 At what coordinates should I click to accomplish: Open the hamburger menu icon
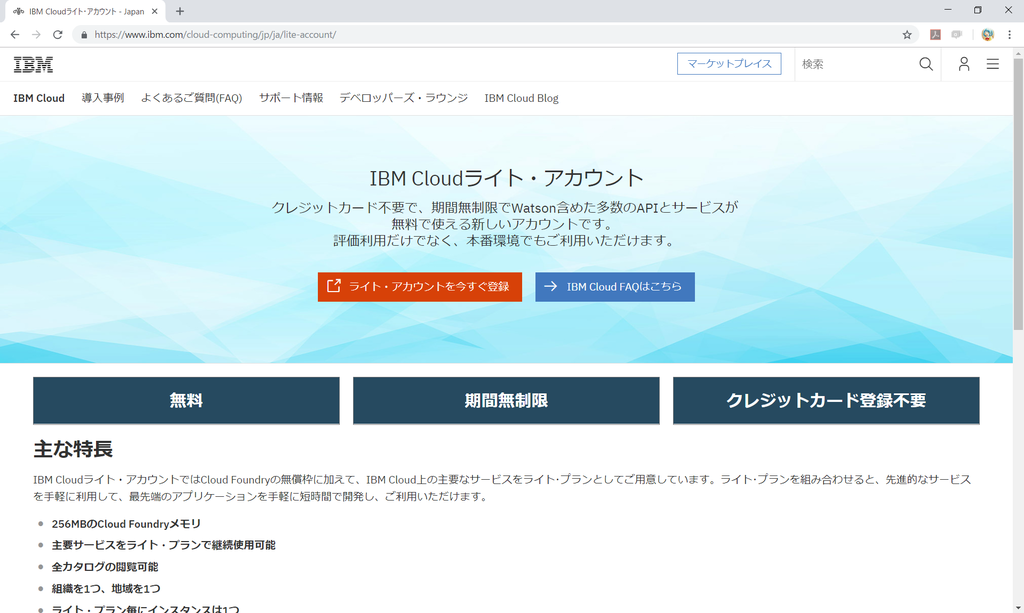[992, 64]
